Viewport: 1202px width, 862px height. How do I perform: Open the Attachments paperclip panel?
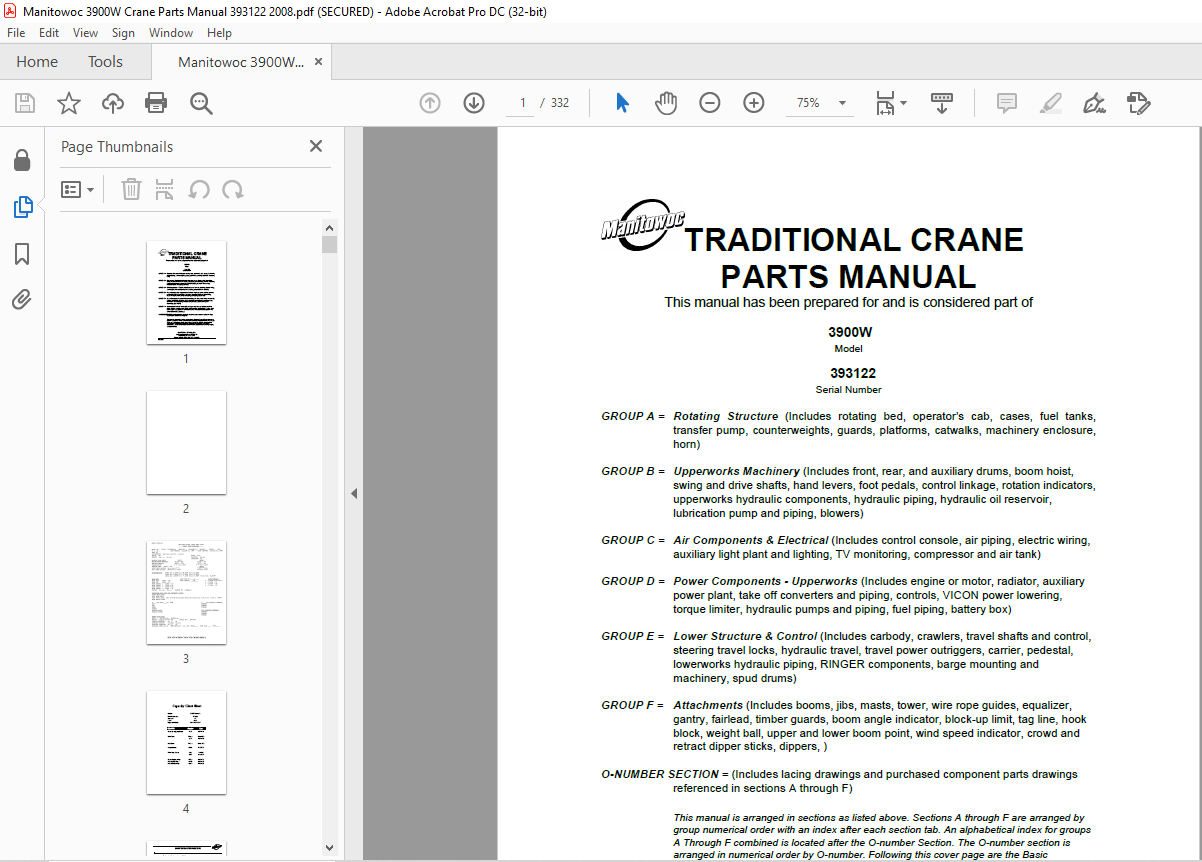click(x=22, y=299)
